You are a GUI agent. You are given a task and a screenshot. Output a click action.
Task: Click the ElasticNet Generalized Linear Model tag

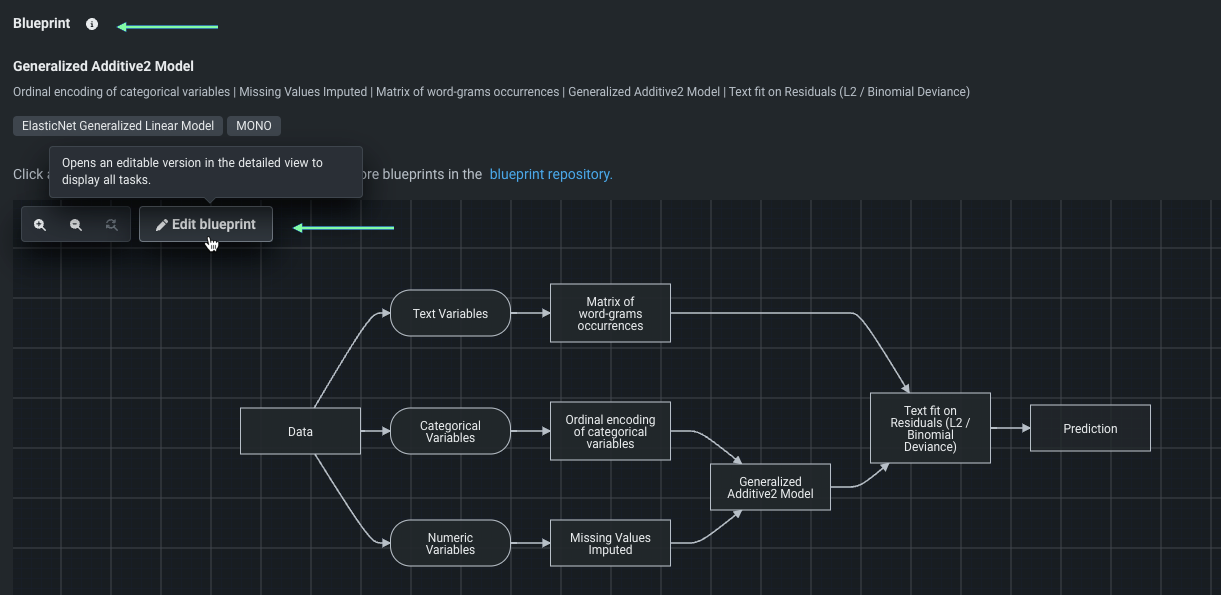coord(118,126)
